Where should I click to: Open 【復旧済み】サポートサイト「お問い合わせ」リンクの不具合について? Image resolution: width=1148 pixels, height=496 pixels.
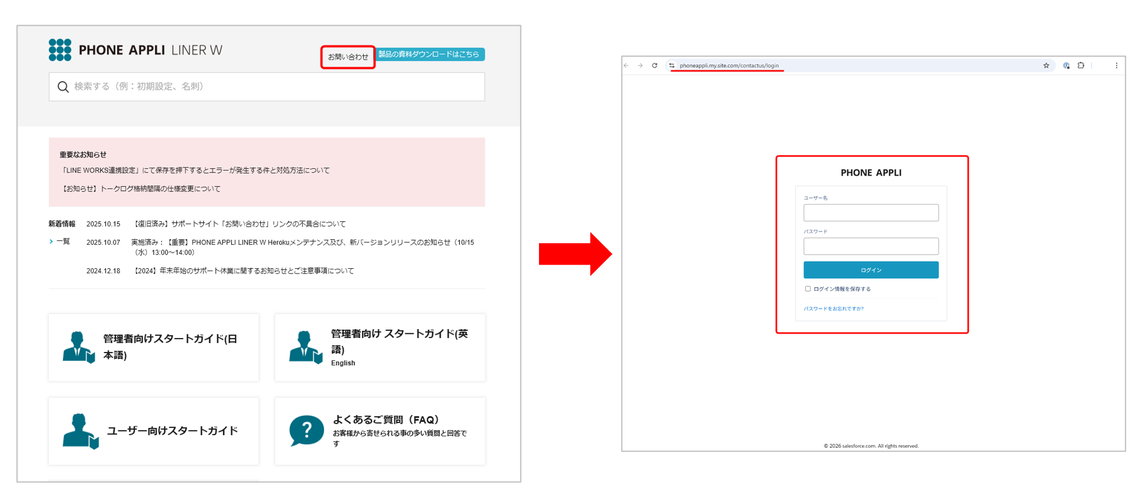click(240, 223)
